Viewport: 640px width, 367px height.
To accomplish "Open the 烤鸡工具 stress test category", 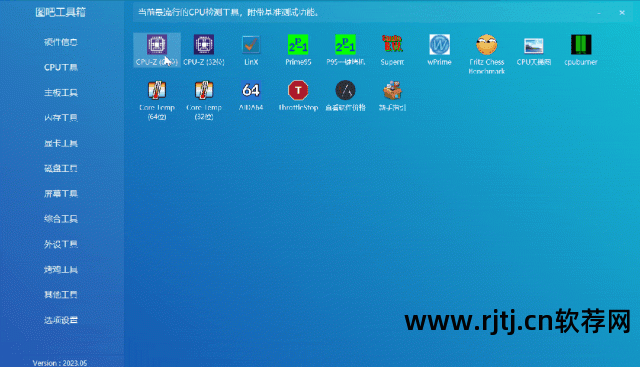I will pyautogui.click(x=61, y=269).
